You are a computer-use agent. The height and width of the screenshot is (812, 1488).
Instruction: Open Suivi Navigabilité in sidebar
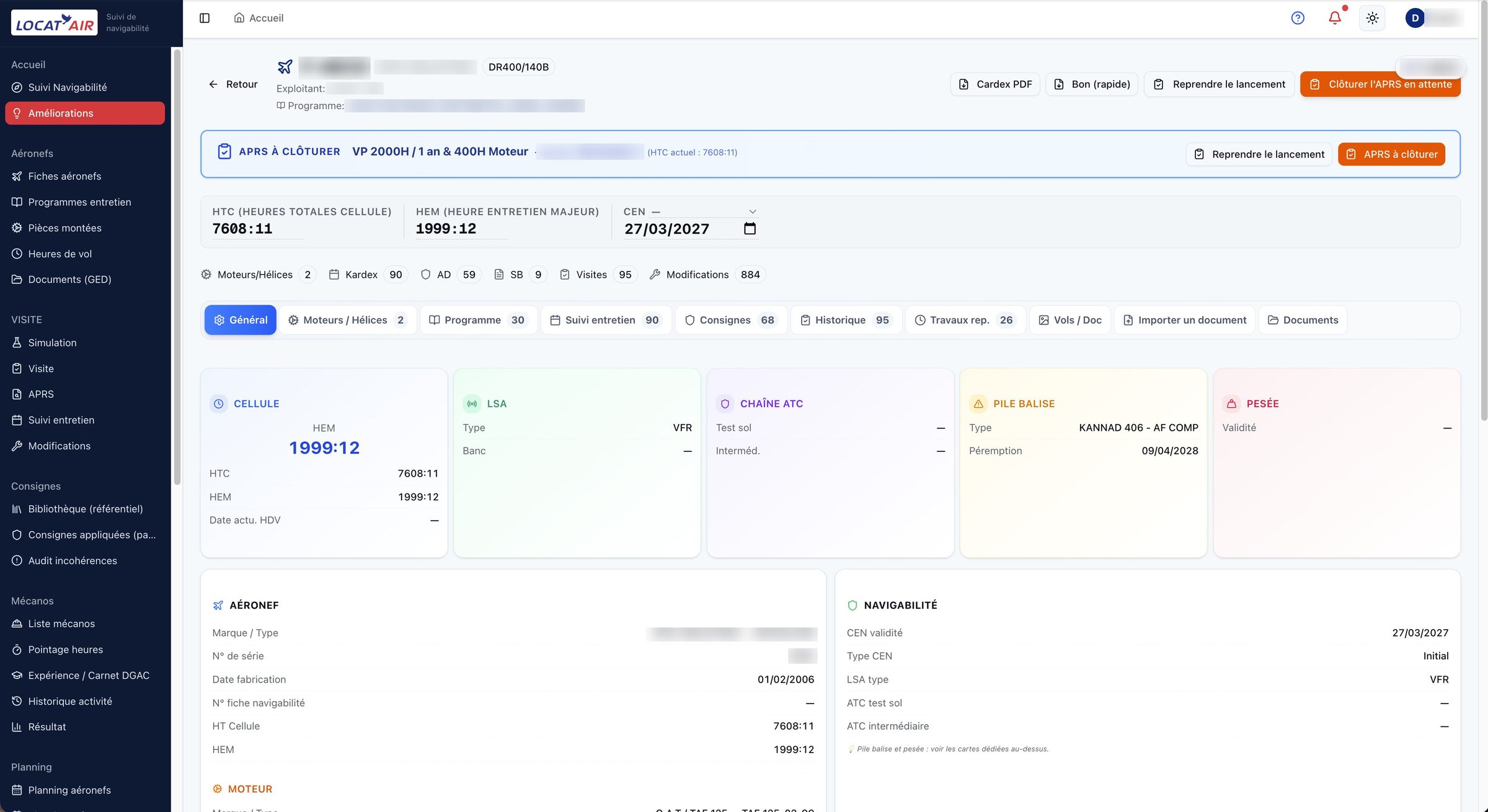(85, 87)
